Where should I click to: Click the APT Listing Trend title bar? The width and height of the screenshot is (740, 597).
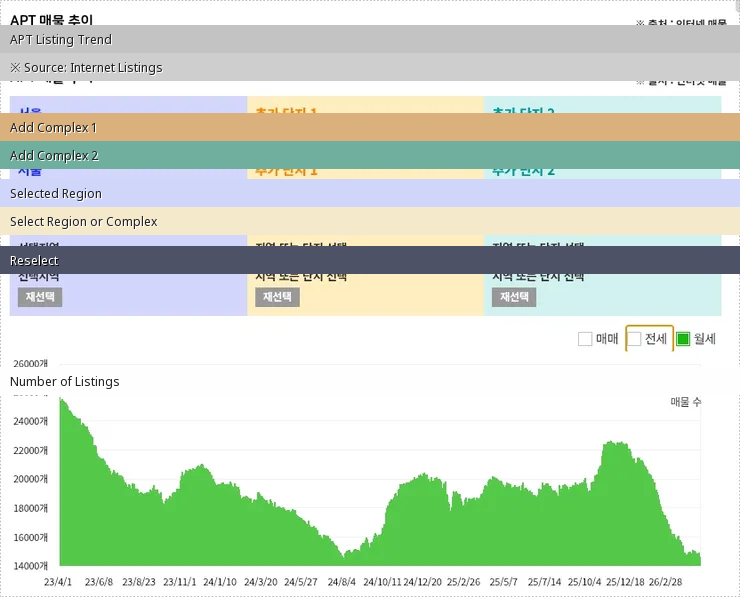pyautogui.click(x=370, y=40)
